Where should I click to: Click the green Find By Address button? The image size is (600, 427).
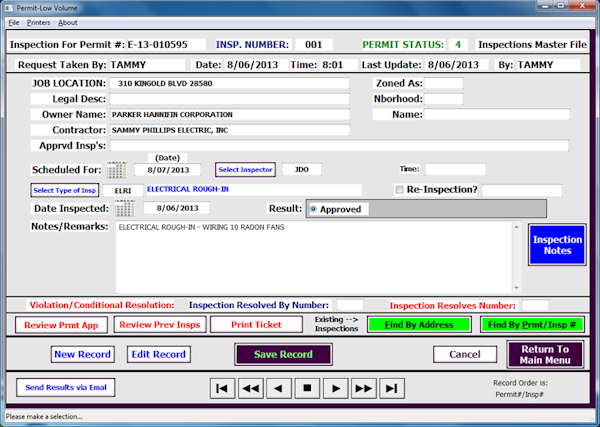[x=419, y=324]
